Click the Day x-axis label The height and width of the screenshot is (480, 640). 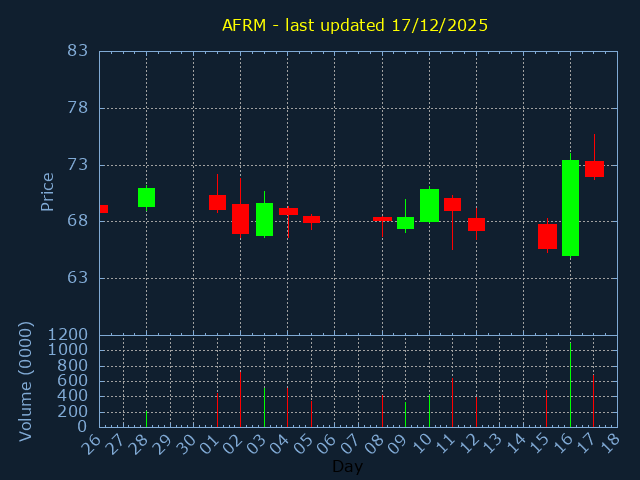pos(347,466)
